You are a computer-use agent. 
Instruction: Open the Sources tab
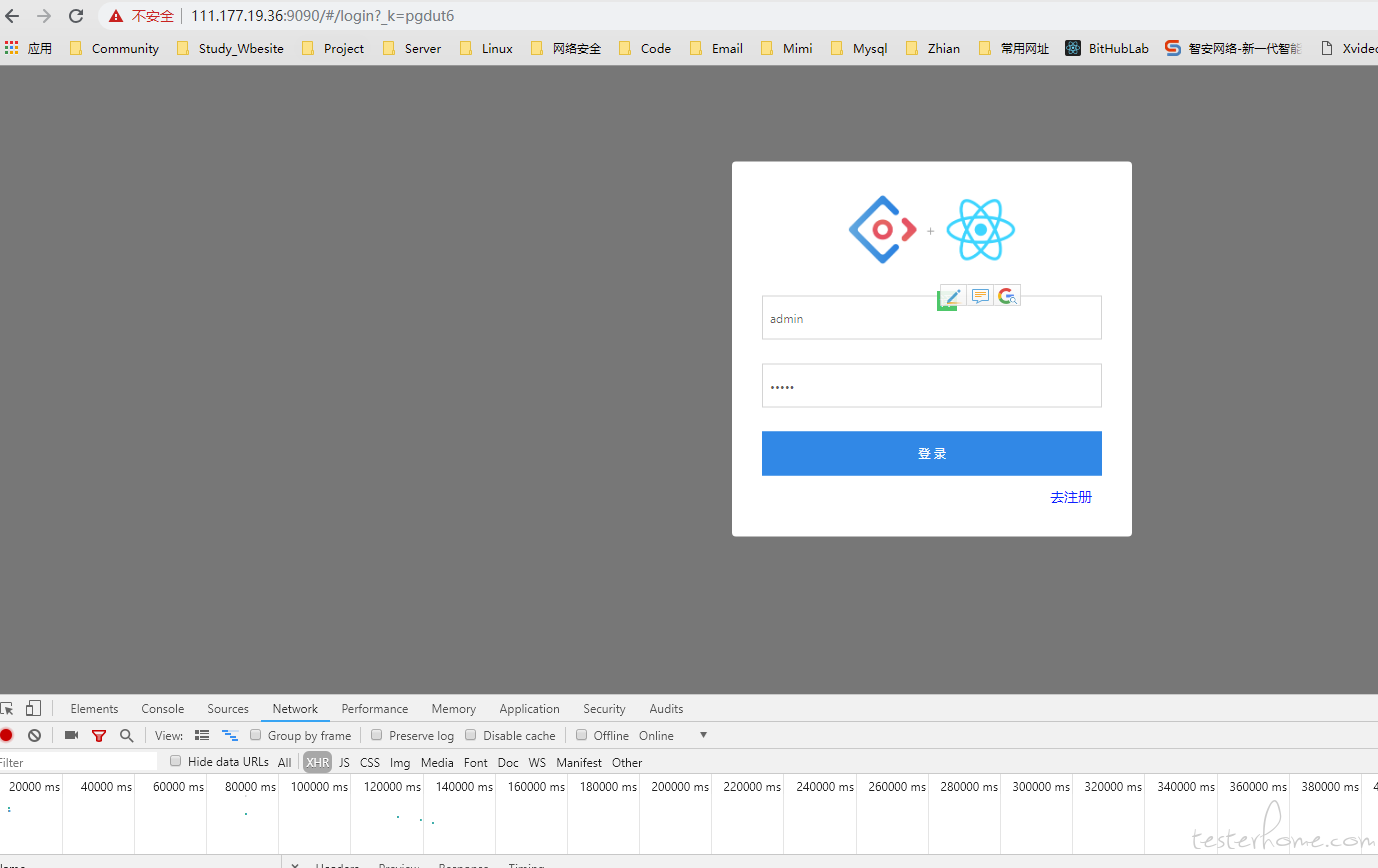pyautogui.click(x=228, y=709)
